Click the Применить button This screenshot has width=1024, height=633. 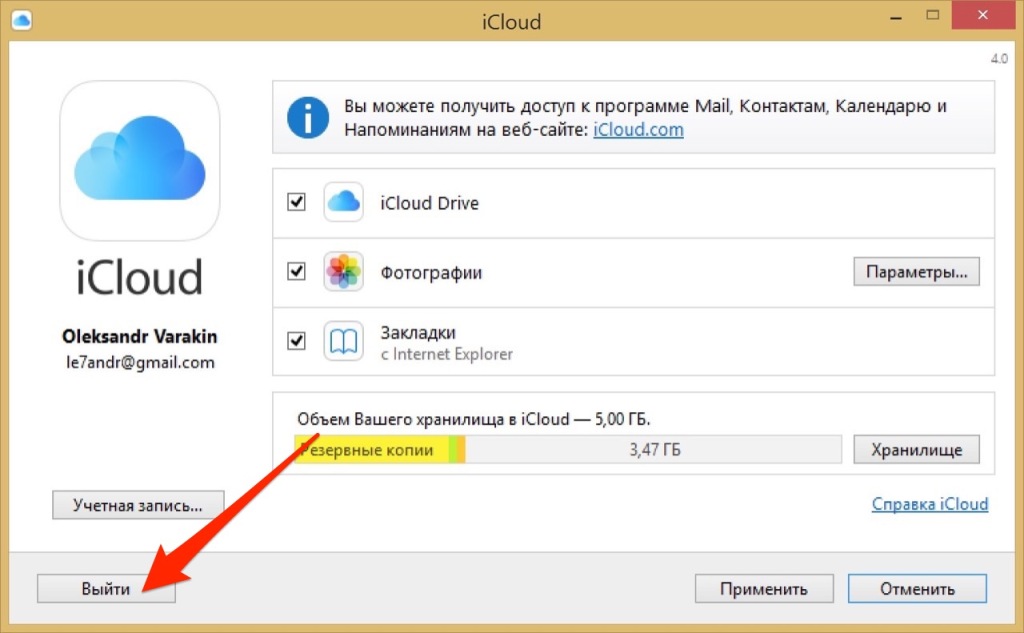point(763,589)
